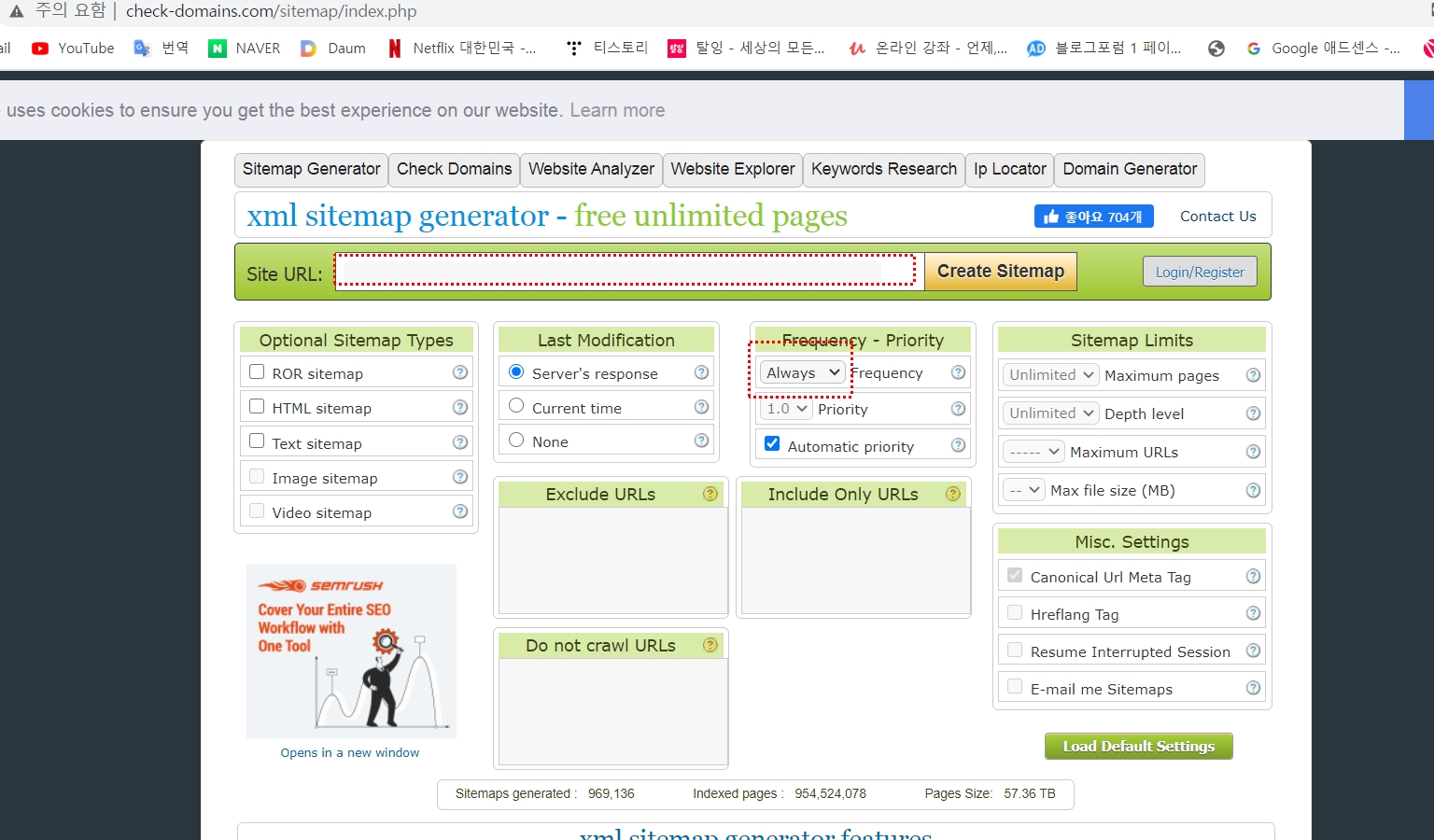This screenshot has height=840, width=1434.
Task: Open the Include Only URLs help icon
Action: click(953, 494)
